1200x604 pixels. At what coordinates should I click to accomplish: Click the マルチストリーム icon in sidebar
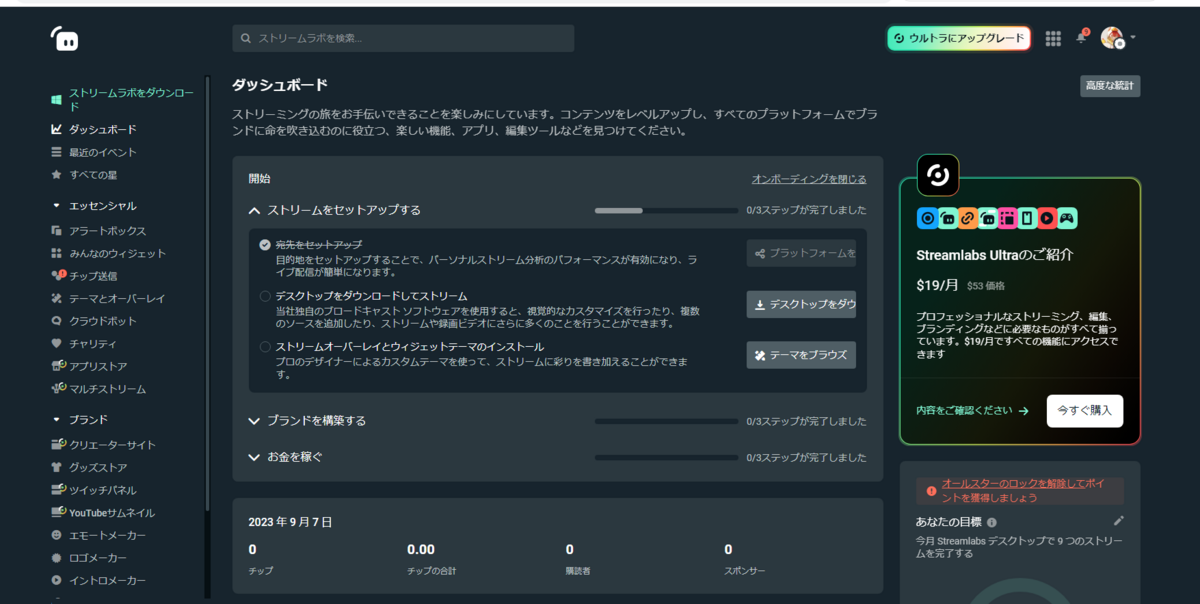click(x=59, y=388)
